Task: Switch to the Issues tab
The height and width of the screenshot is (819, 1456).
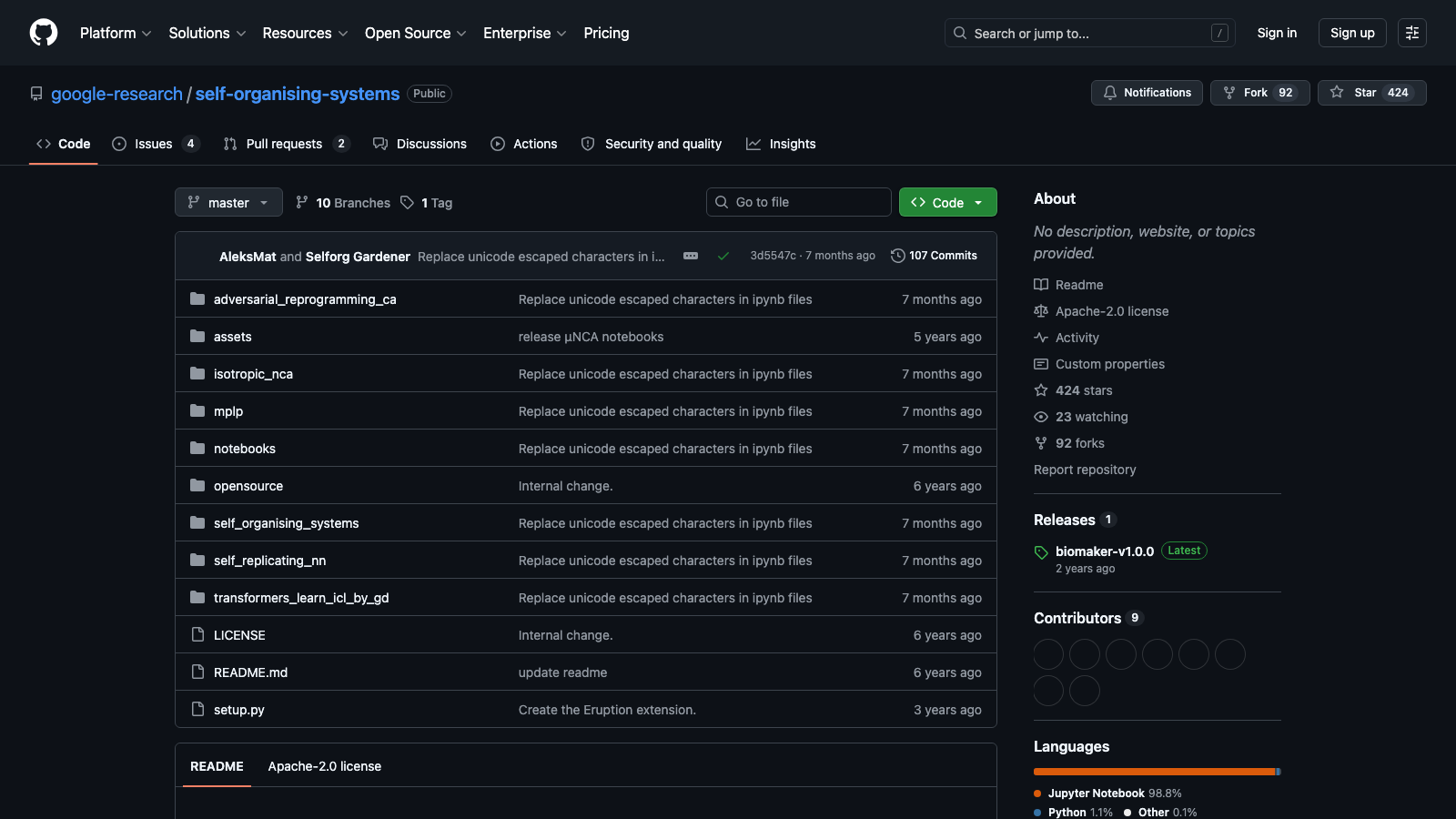Action: [155, 144]
